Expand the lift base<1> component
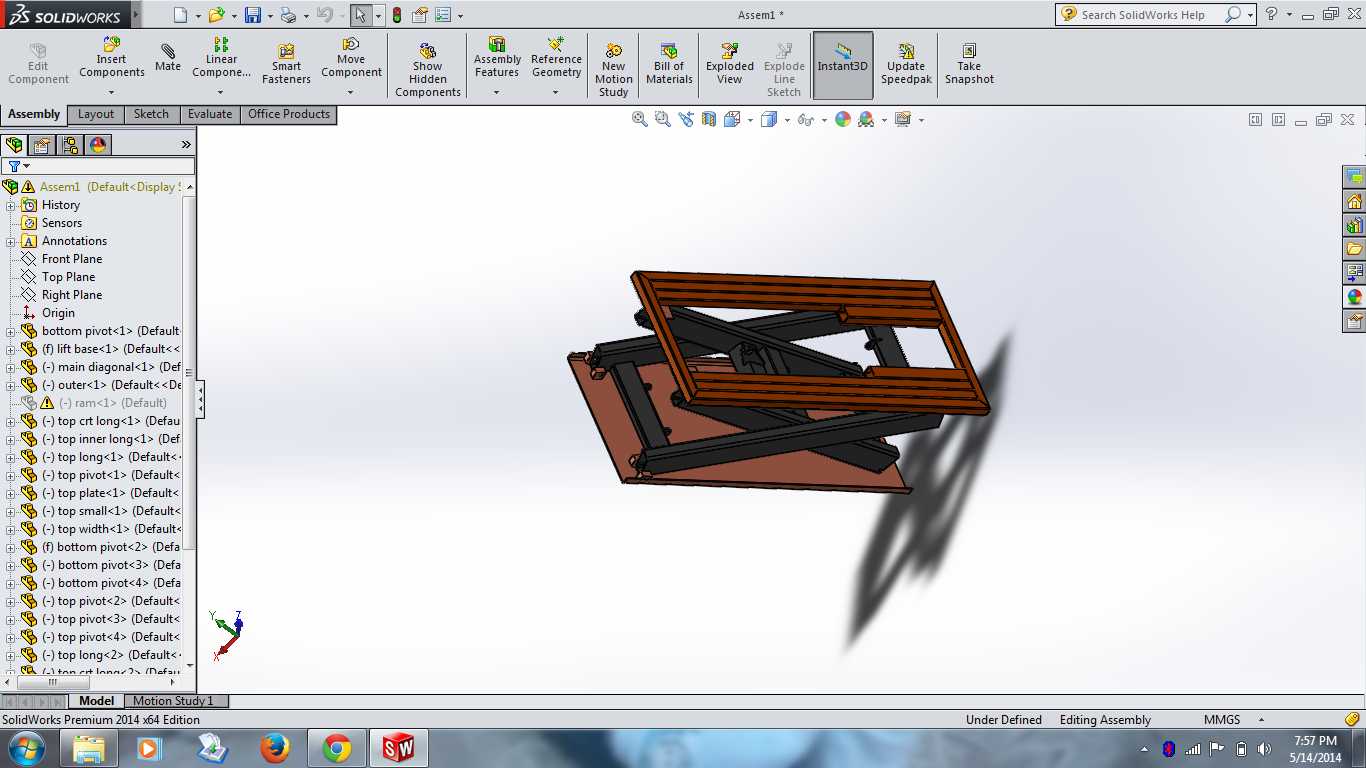The height and width of the screenshot is (768, 1366). [x=11, y=349]
